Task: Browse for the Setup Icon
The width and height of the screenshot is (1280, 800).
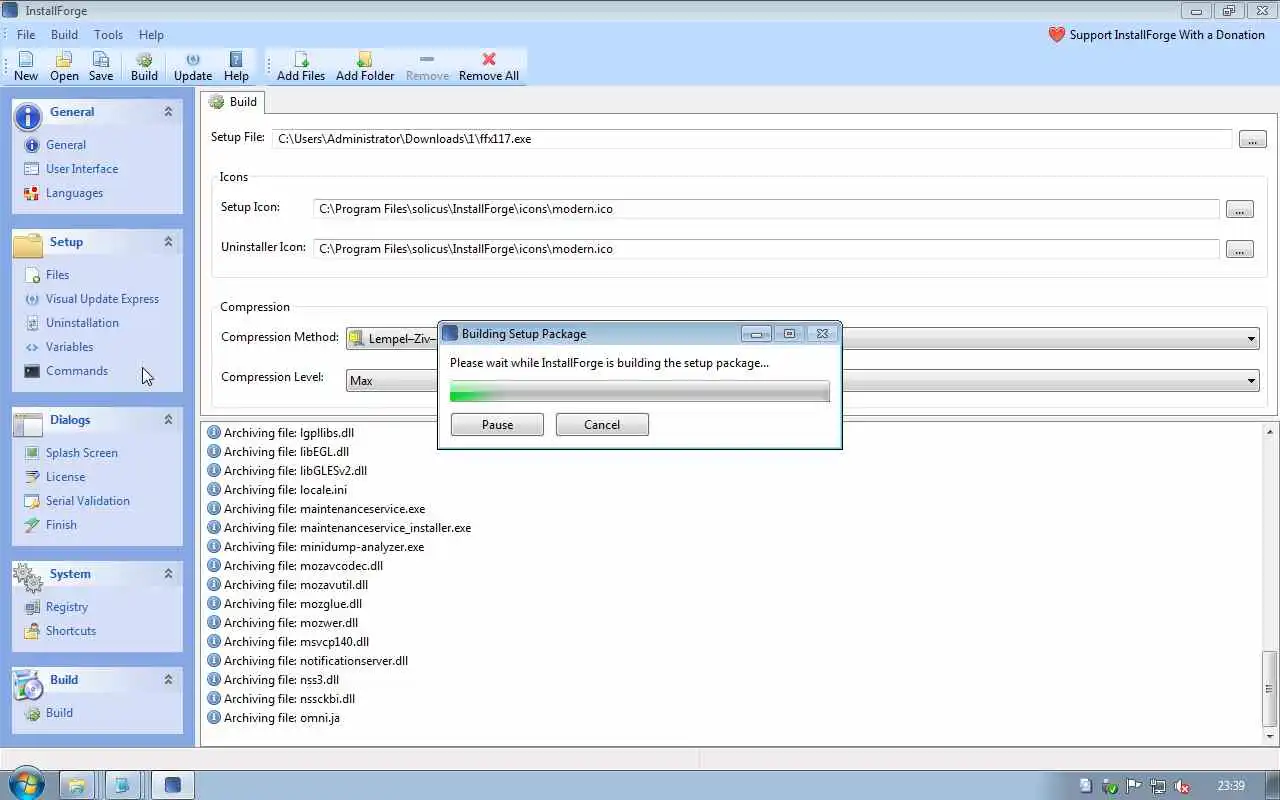Action: 1239,210
